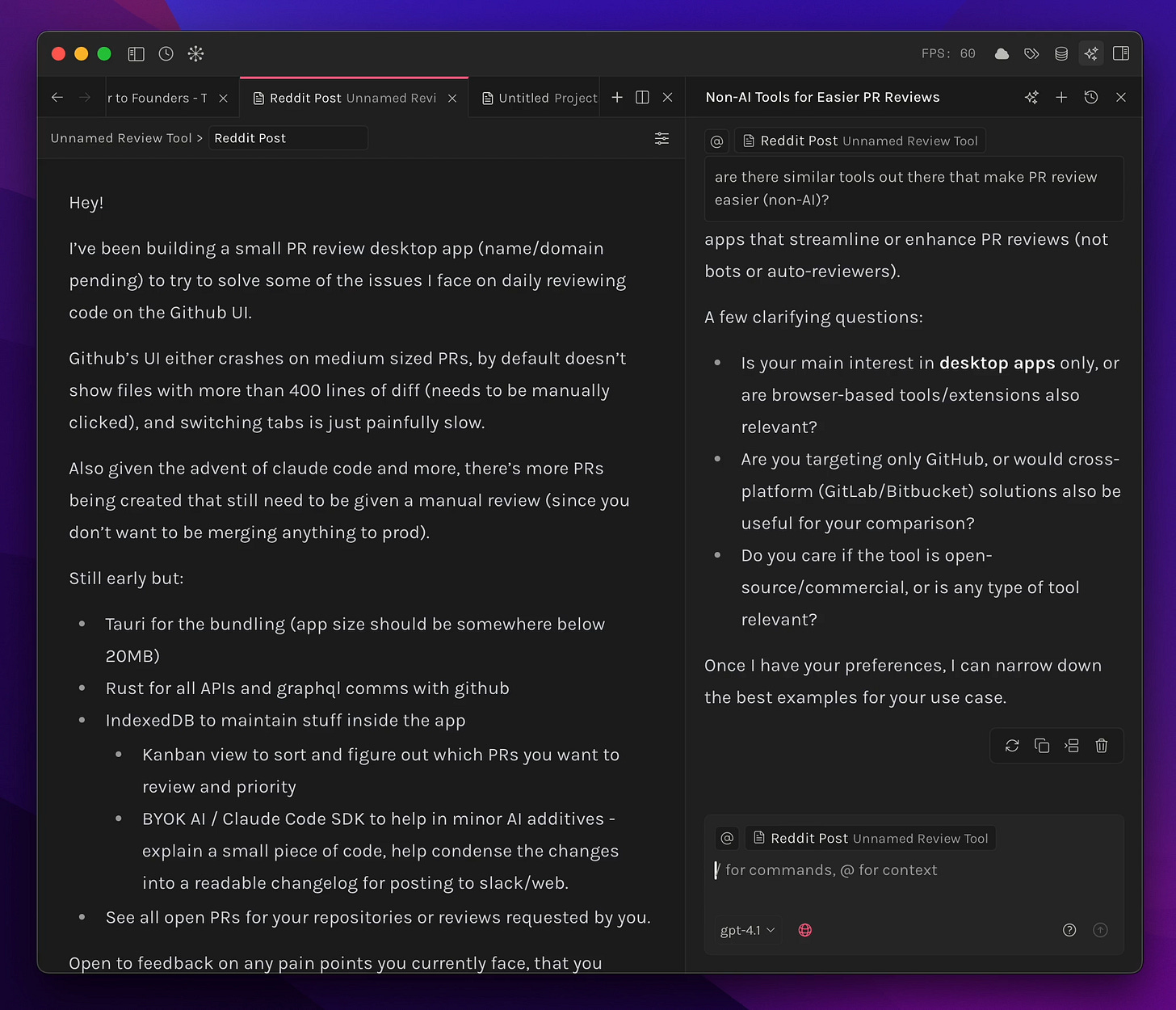The image size is (1176, 1010).
Task: Click the user message about PR review tools
Action: tap(914, 188)
